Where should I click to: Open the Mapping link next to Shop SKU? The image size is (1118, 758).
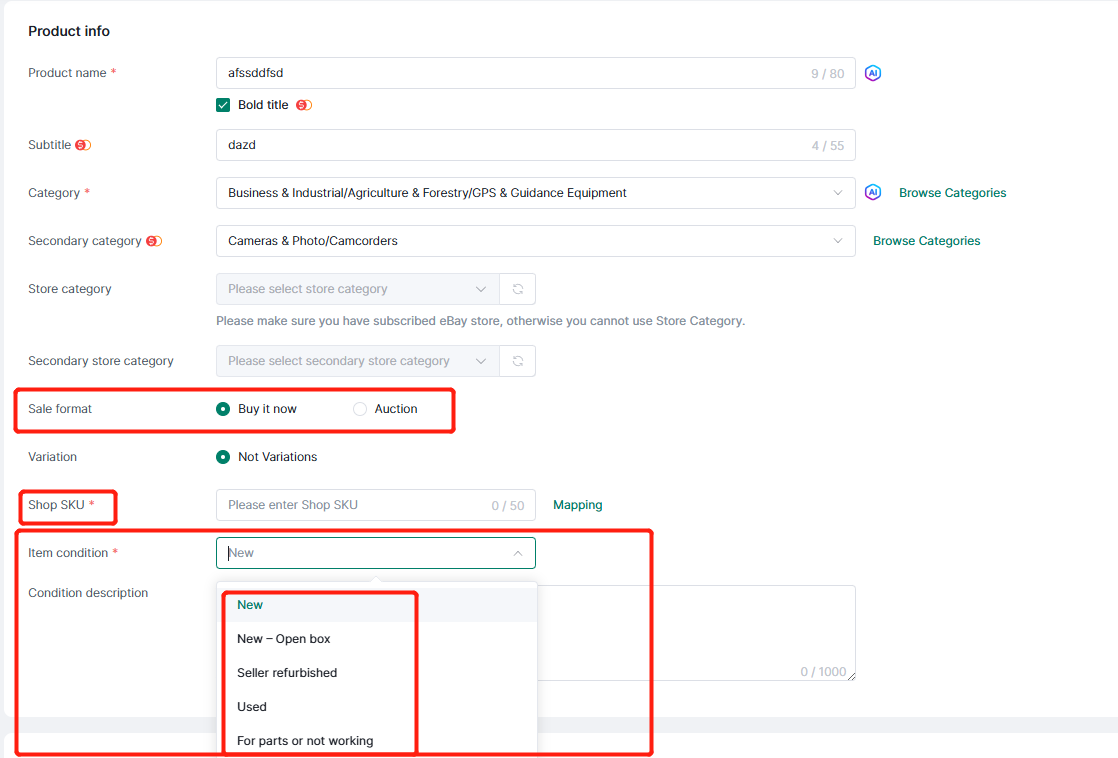pyautogui.click(x=577, y=505)
